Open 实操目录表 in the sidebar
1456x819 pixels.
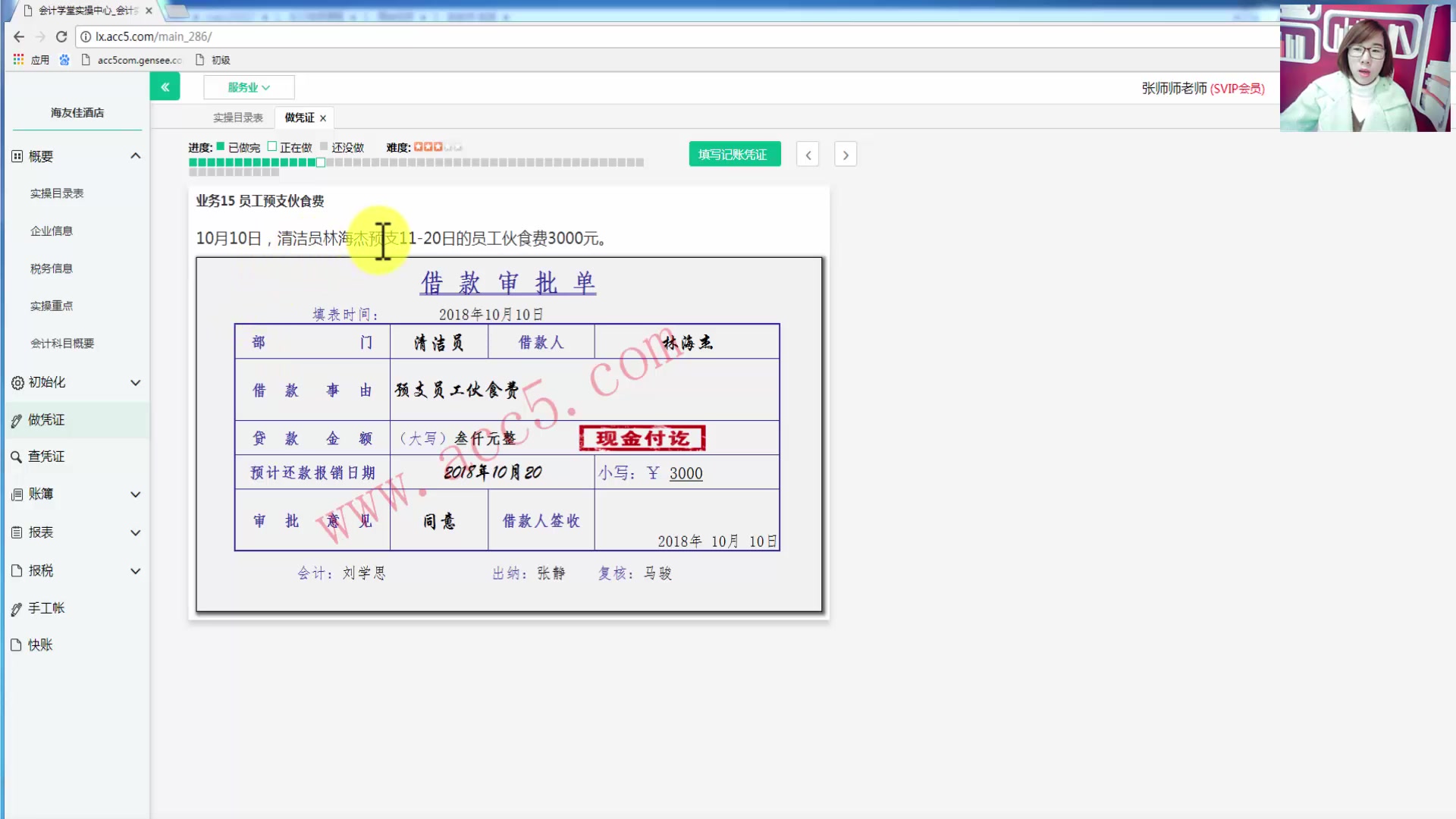click(x=57, y=193)
